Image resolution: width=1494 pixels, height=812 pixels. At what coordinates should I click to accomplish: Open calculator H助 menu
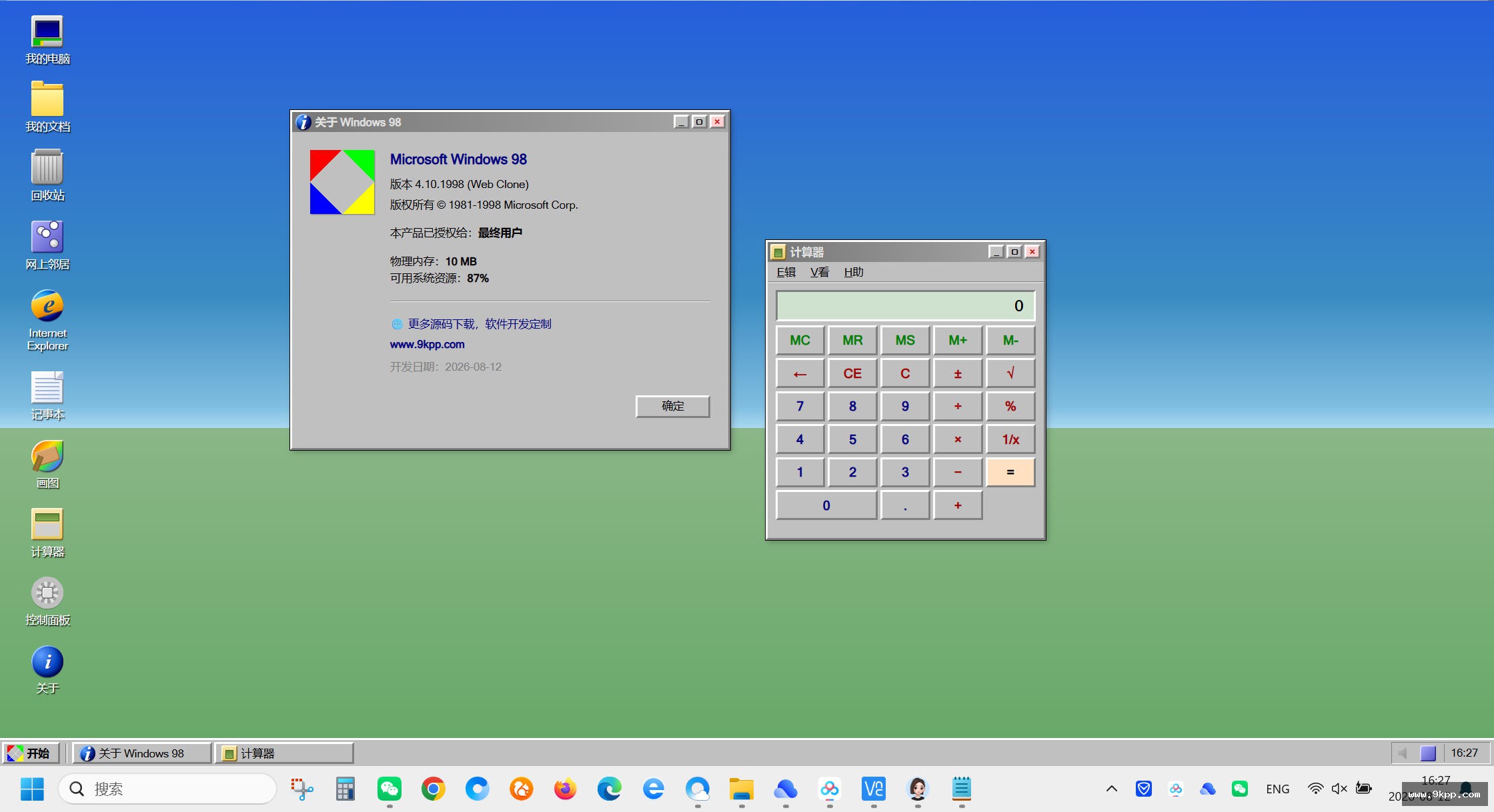pyautogui.click(x=854, y=272)
